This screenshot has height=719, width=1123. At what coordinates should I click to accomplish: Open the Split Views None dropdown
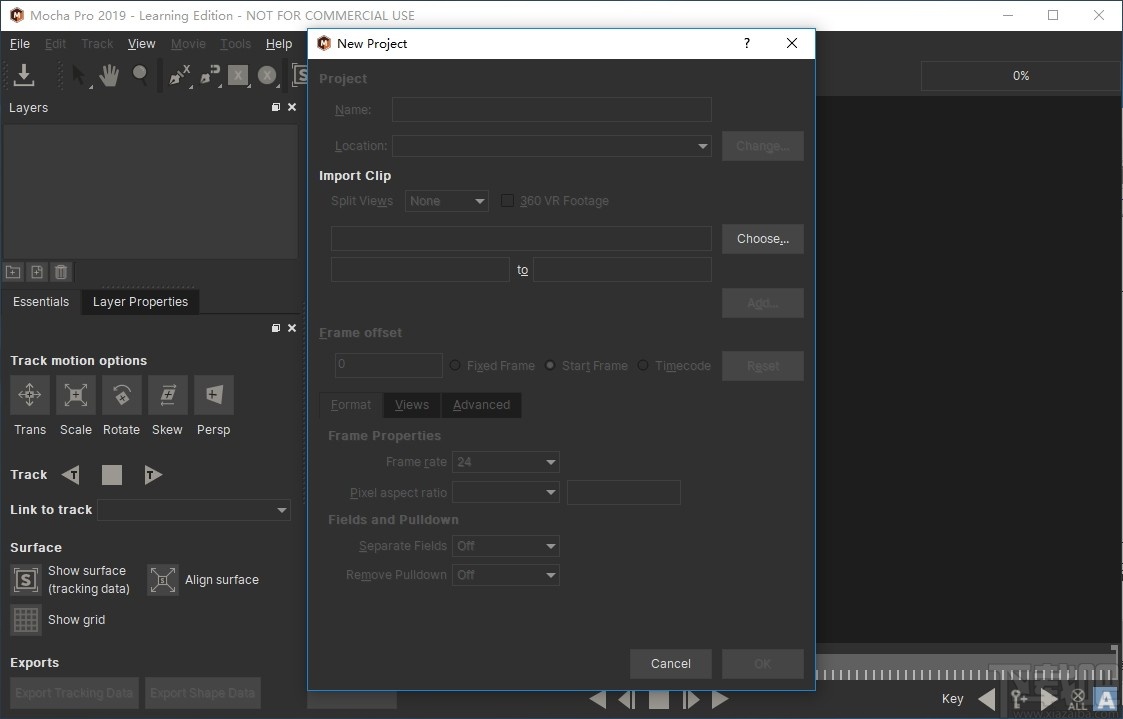tap(447, 201)
